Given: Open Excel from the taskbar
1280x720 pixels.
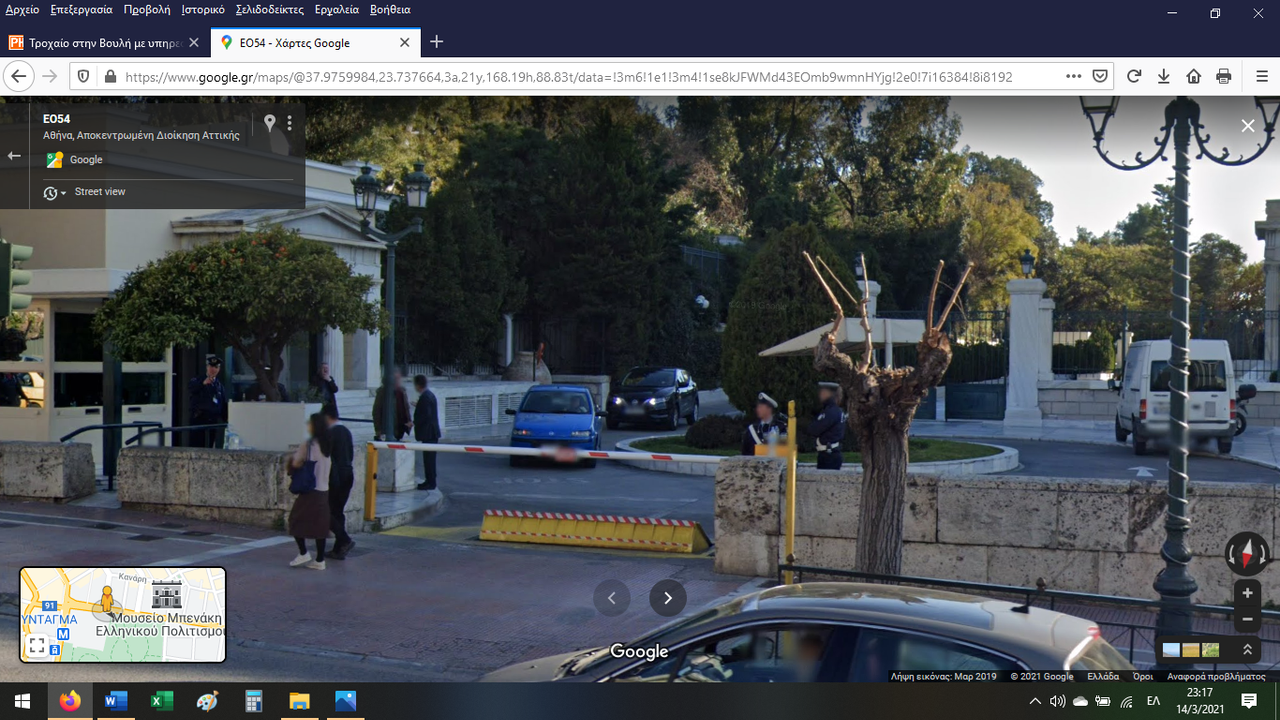Looking at the screenshot, I should [x=161, y=701].
